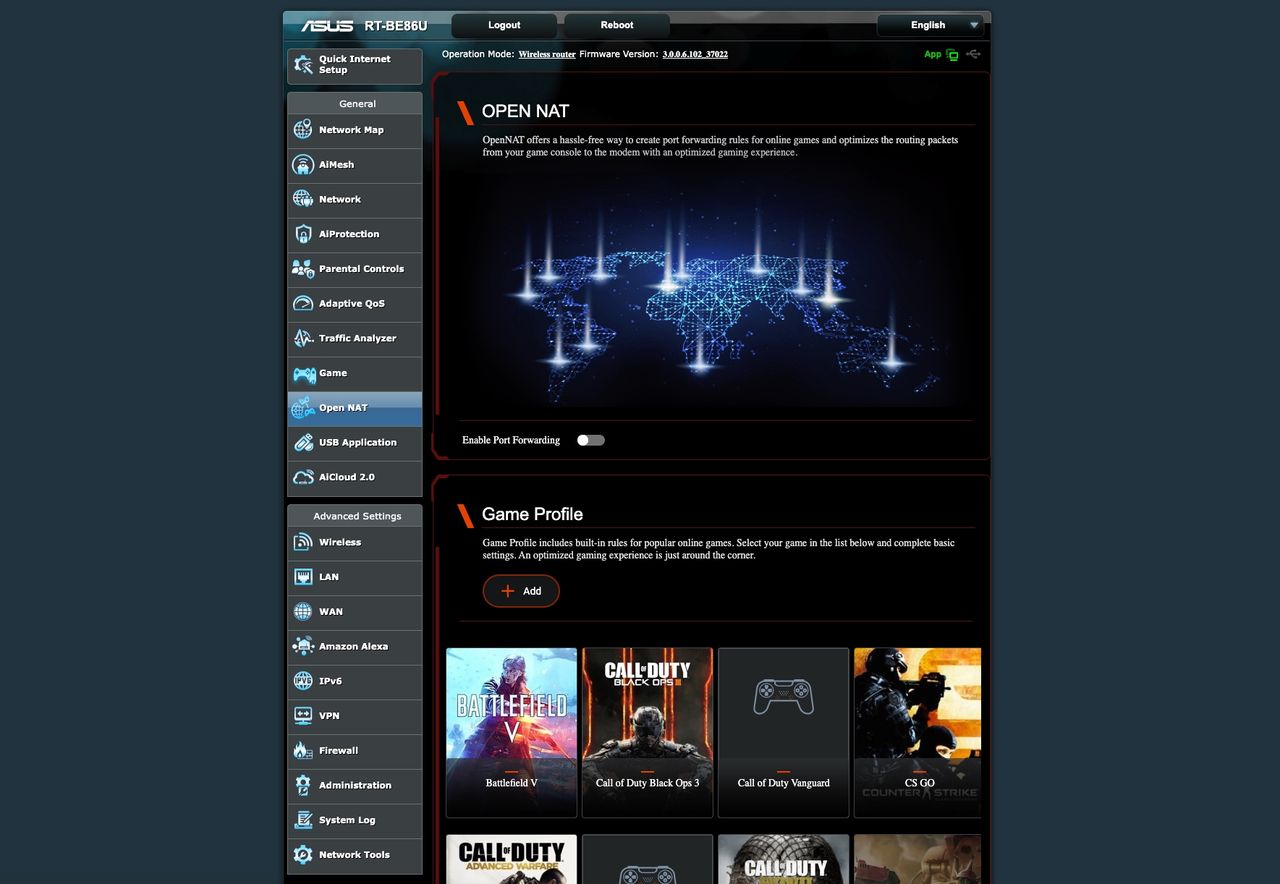Click the USB Application icon

(x=303, y=442)
